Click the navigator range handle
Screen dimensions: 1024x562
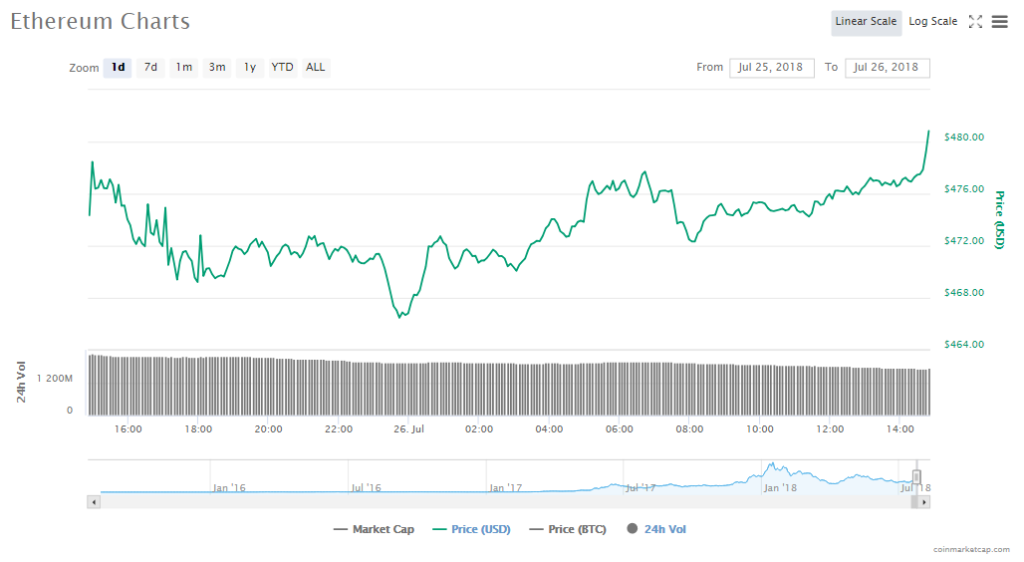point(917,477)
